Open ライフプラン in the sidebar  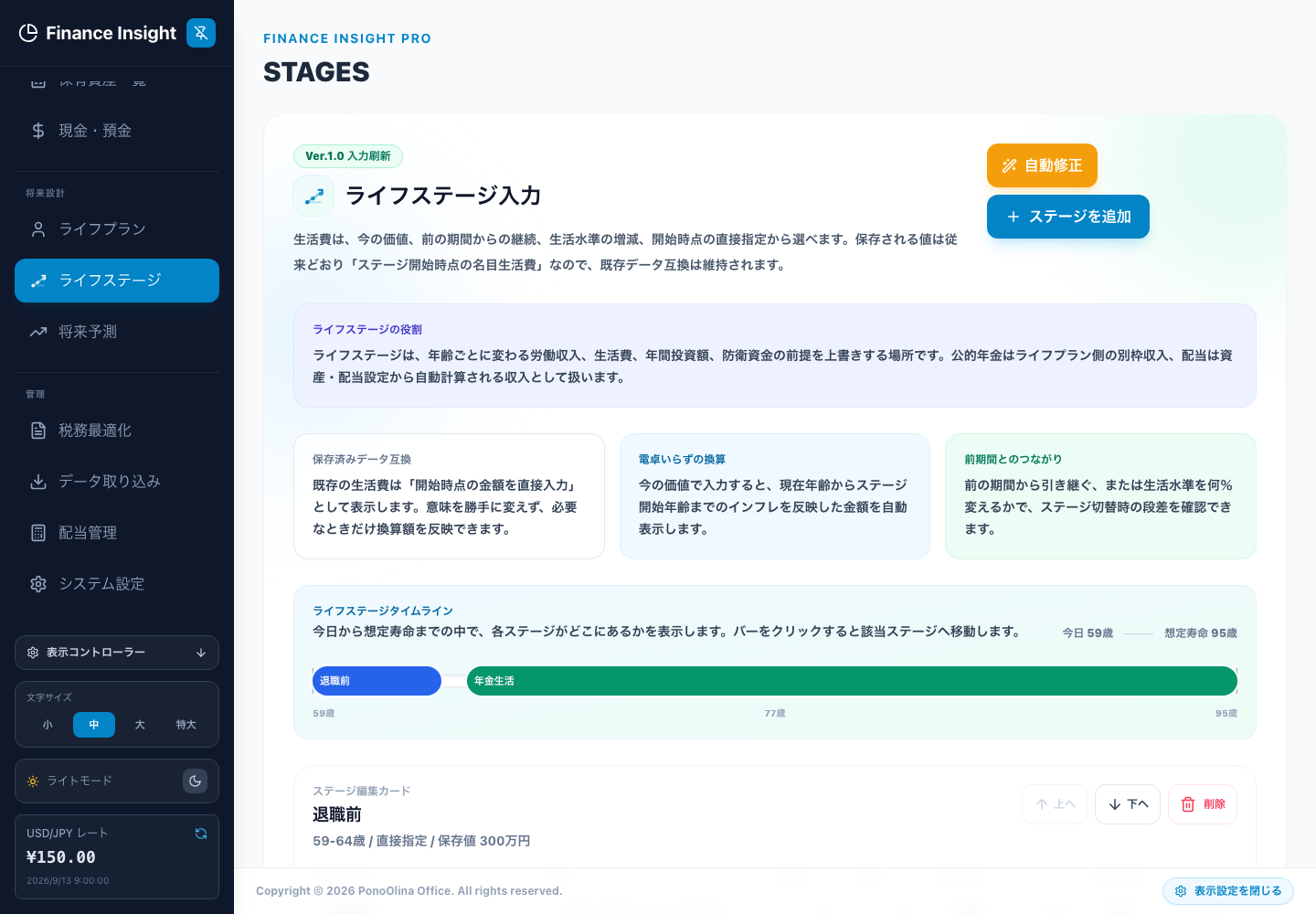point(117,229)
